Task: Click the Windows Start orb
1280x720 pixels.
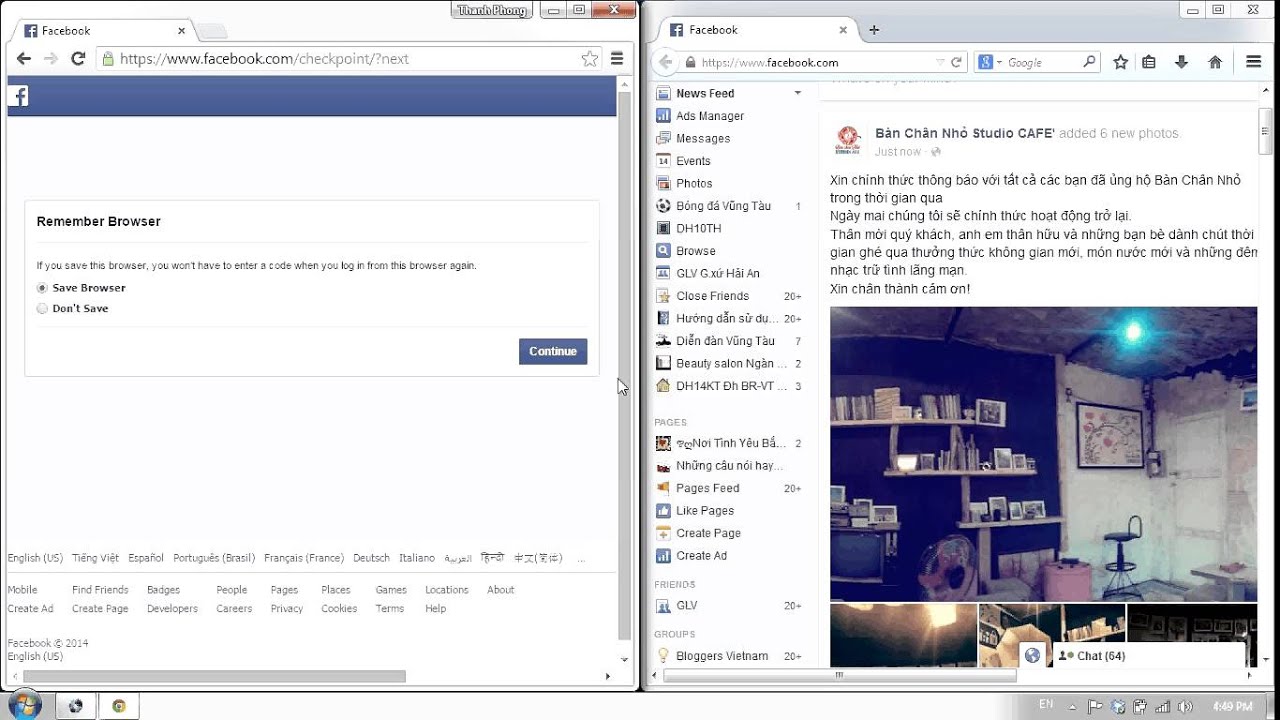Action: [23, 704]
